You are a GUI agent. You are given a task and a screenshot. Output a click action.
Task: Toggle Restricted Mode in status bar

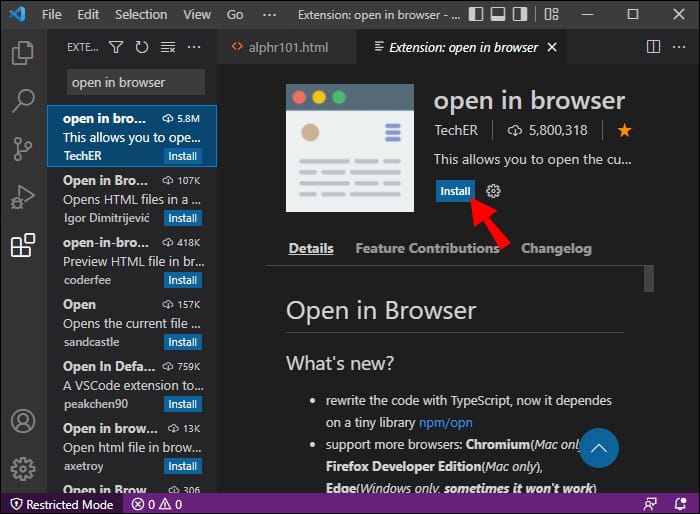click(61, 504)
